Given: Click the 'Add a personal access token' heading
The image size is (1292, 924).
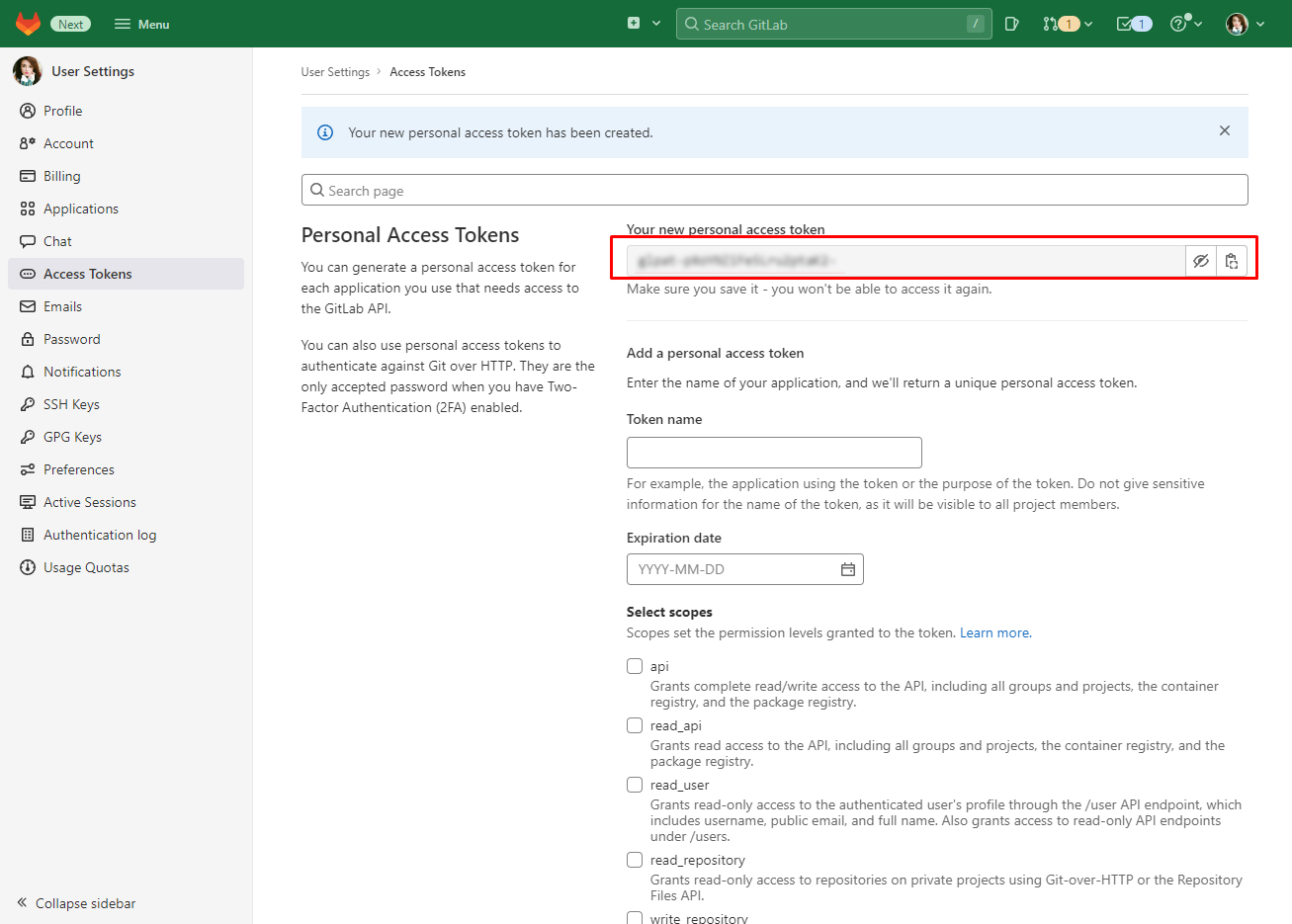Looking at the screenshot, I should 715,353.
